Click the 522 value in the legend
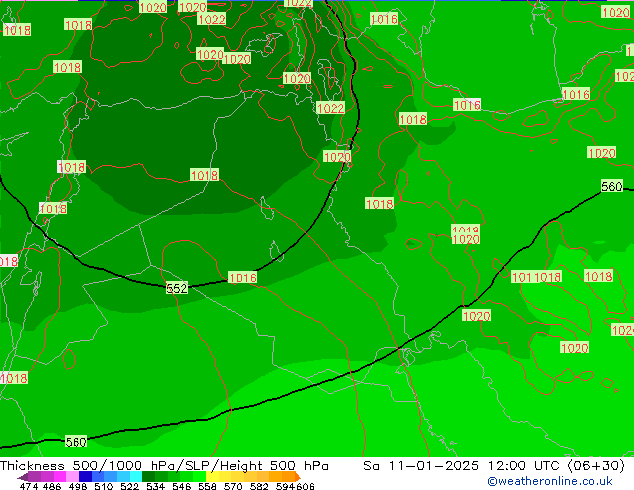This screenshot has width=634, height=490. (x=129, y=486)
